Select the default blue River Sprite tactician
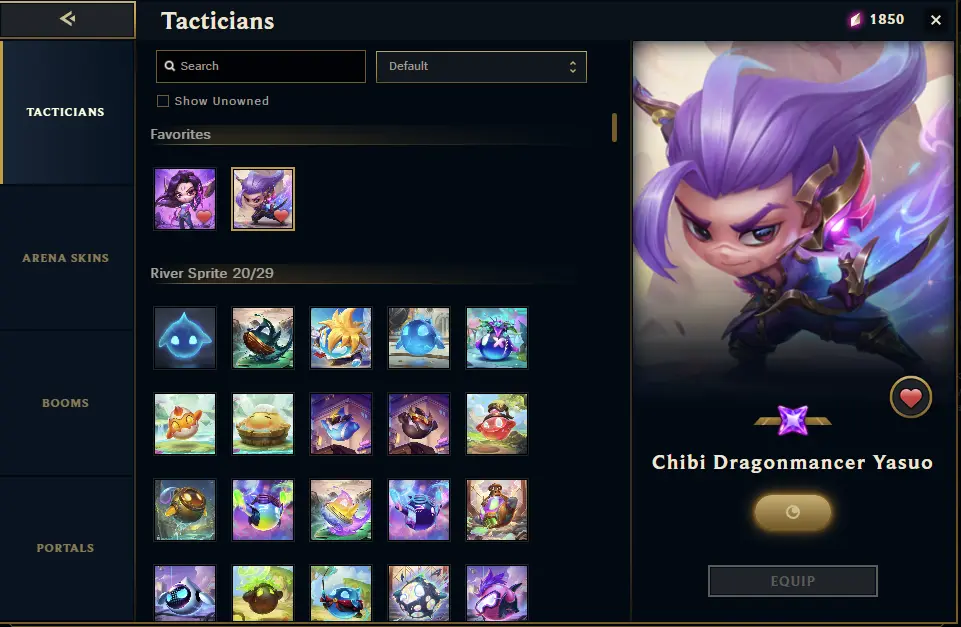961x627 pixels. (185, 338)
